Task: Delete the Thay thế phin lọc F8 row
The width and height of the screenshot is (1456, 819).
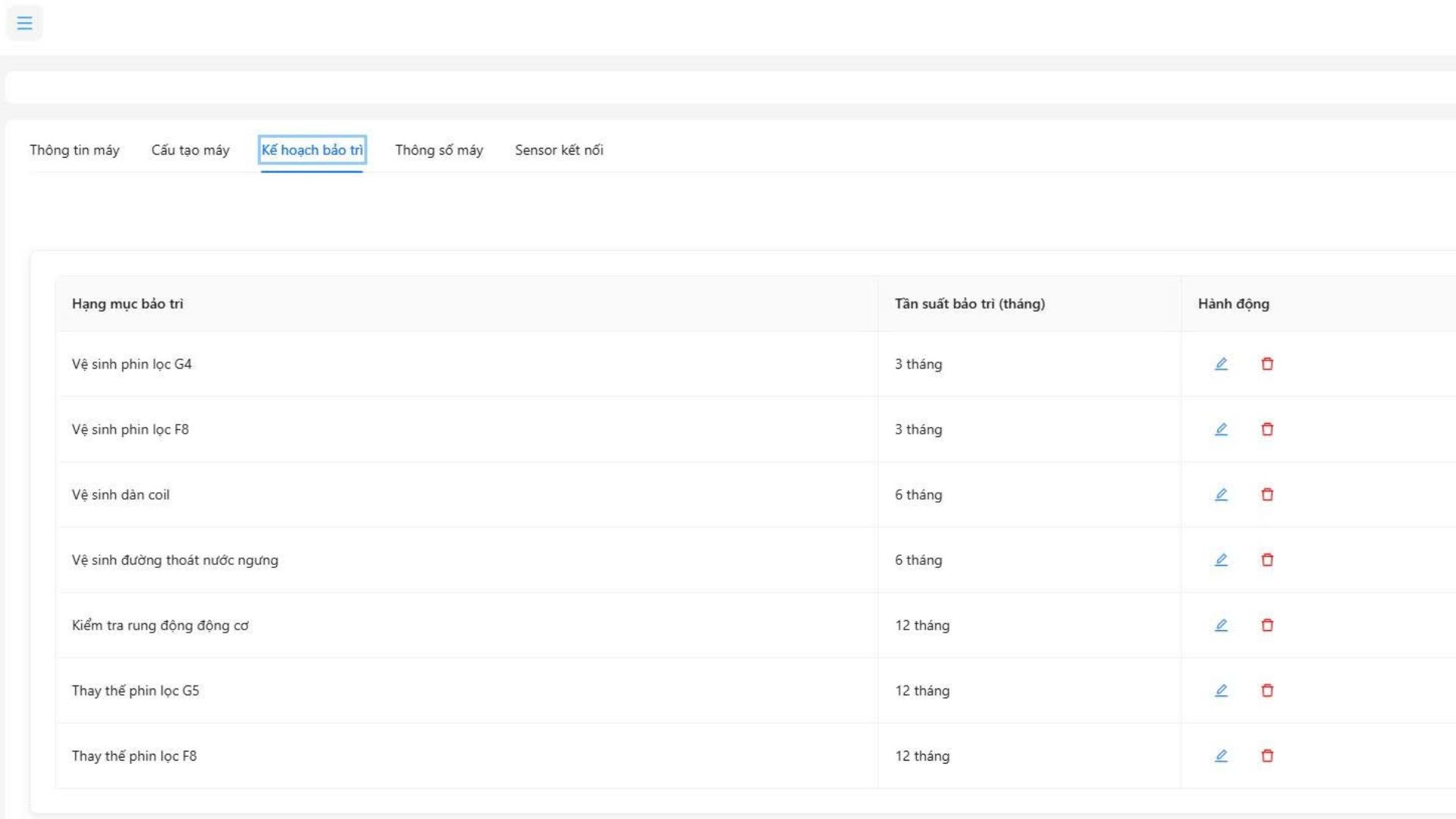Action: click(1267, 755)
